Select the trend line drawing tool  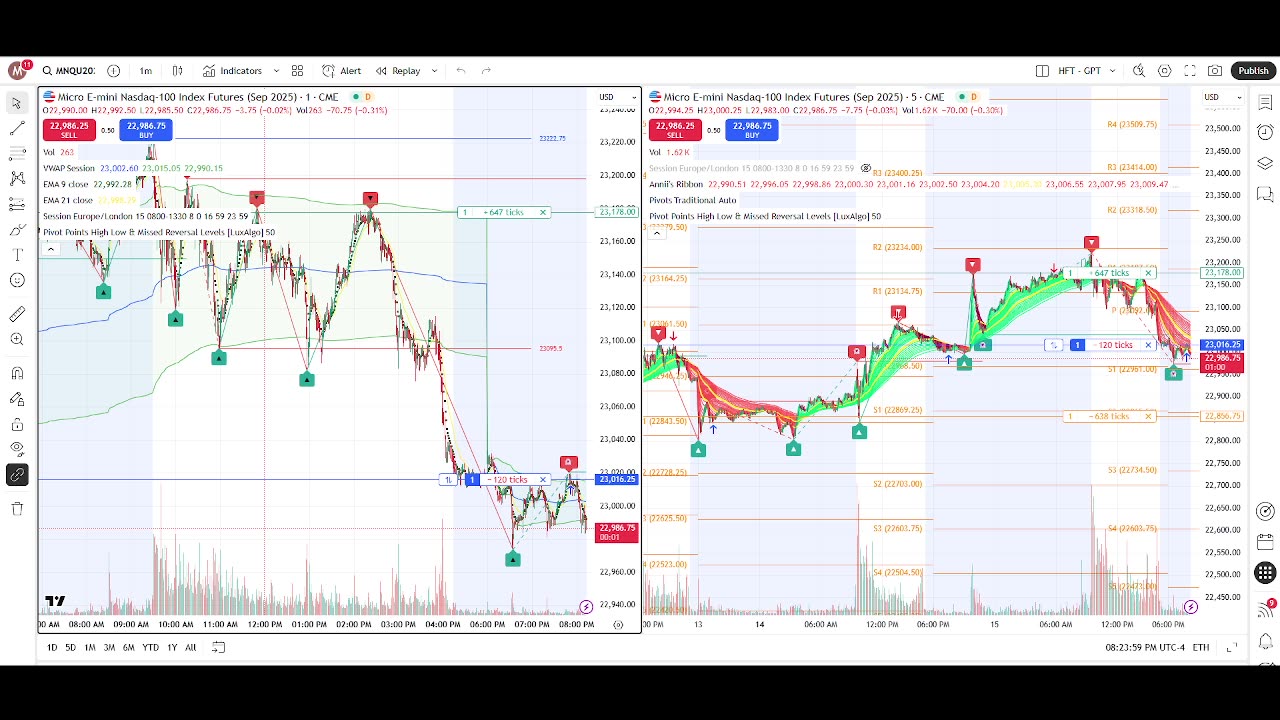pos(17,128)
